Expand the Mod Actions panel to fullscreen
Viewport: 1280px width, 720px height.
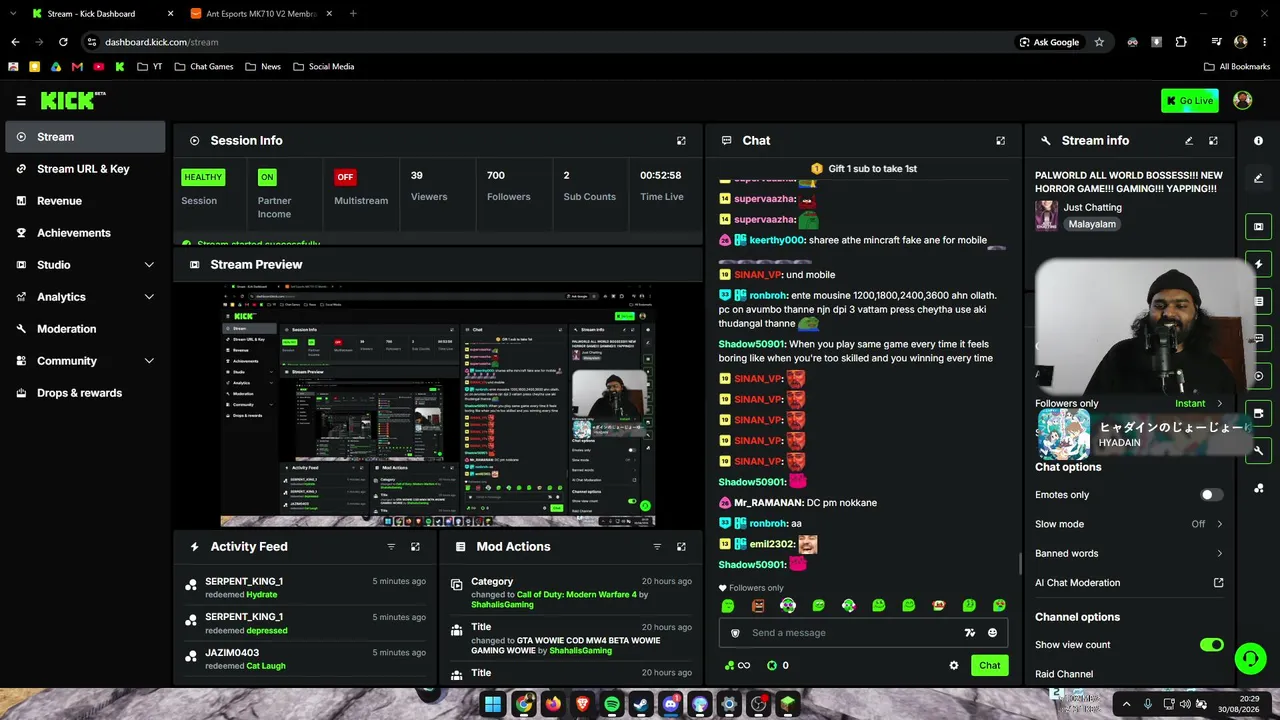point(681,547)
